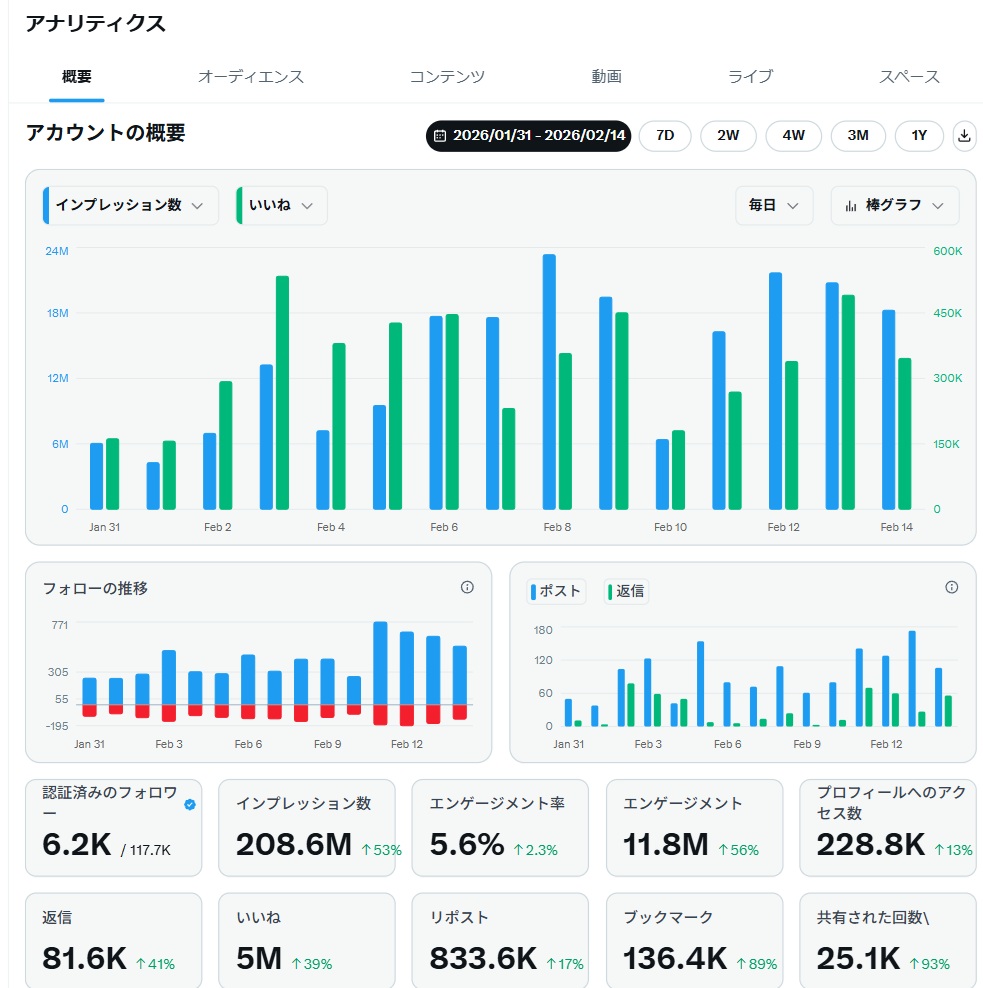This screenshot has height=988, width=983.
Task: Open the 毎日 interval dropdown
Action: click(x=775, y=206)
